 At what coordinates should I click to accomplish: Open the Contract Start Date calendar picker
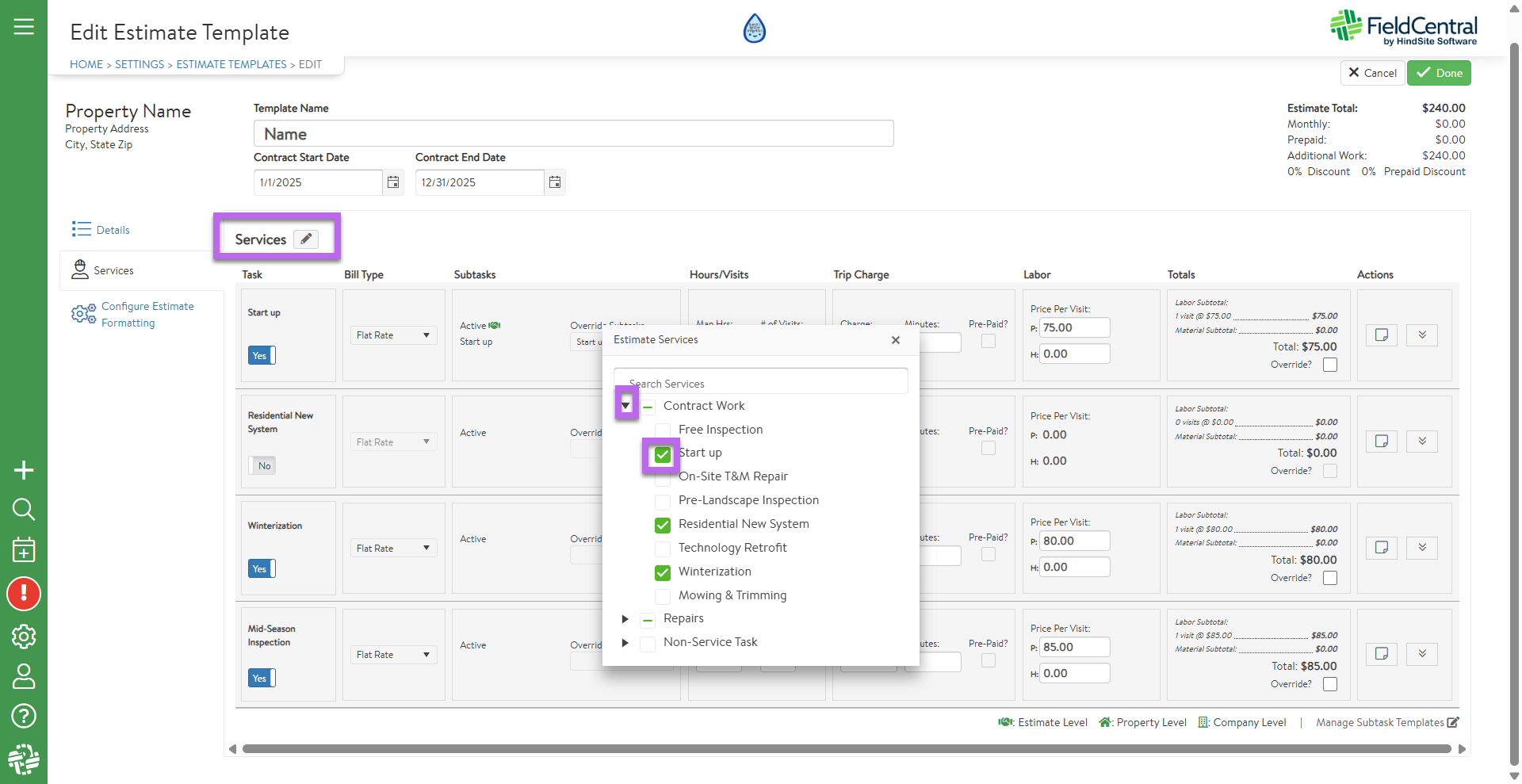click(x=393, y=182)
